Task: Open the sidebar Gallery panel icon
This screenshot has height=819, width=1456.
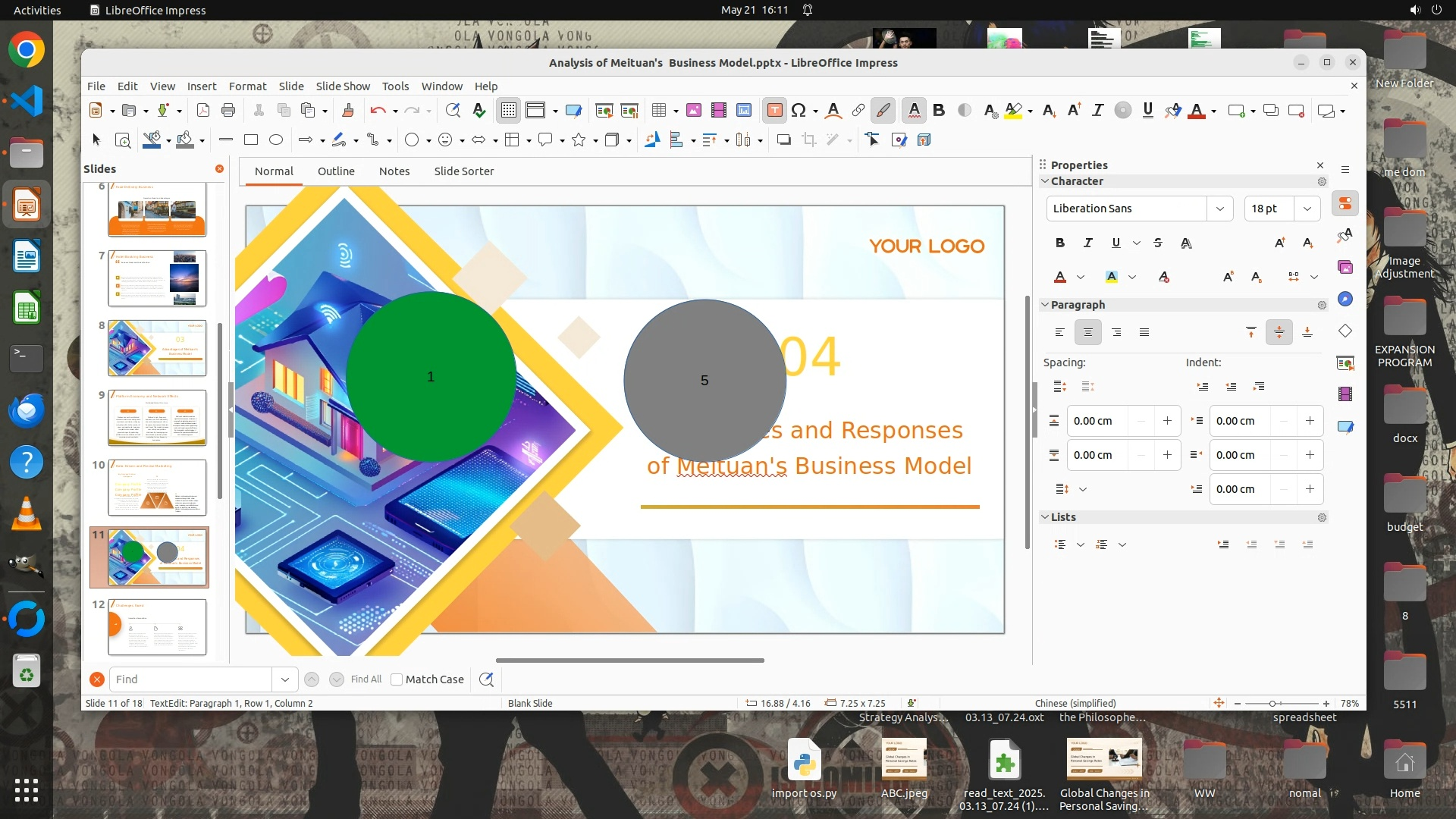Action: point(1345,267)
